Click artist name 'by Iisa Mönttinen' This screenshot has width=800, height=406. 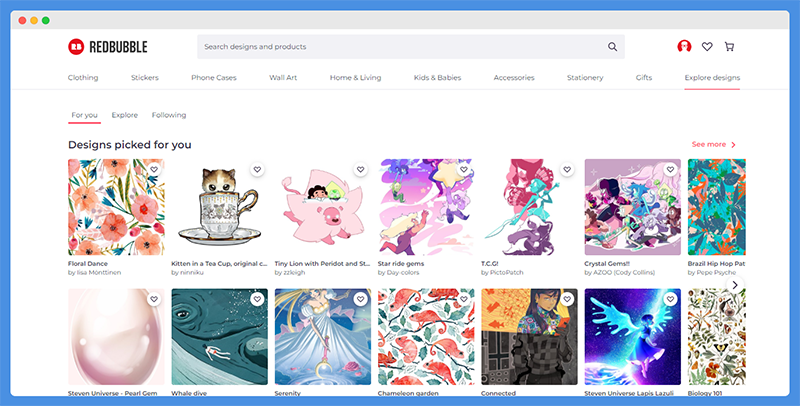[94, 272]
